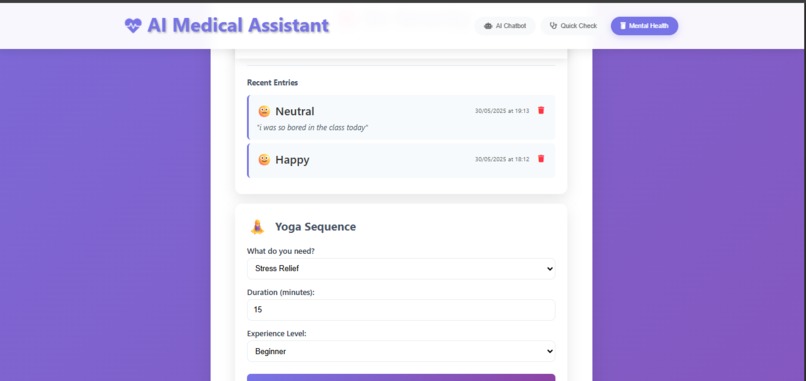806x381 pixels.
Task: Click the "Duration (minutes):" label
Action: (x=281, y=292)
